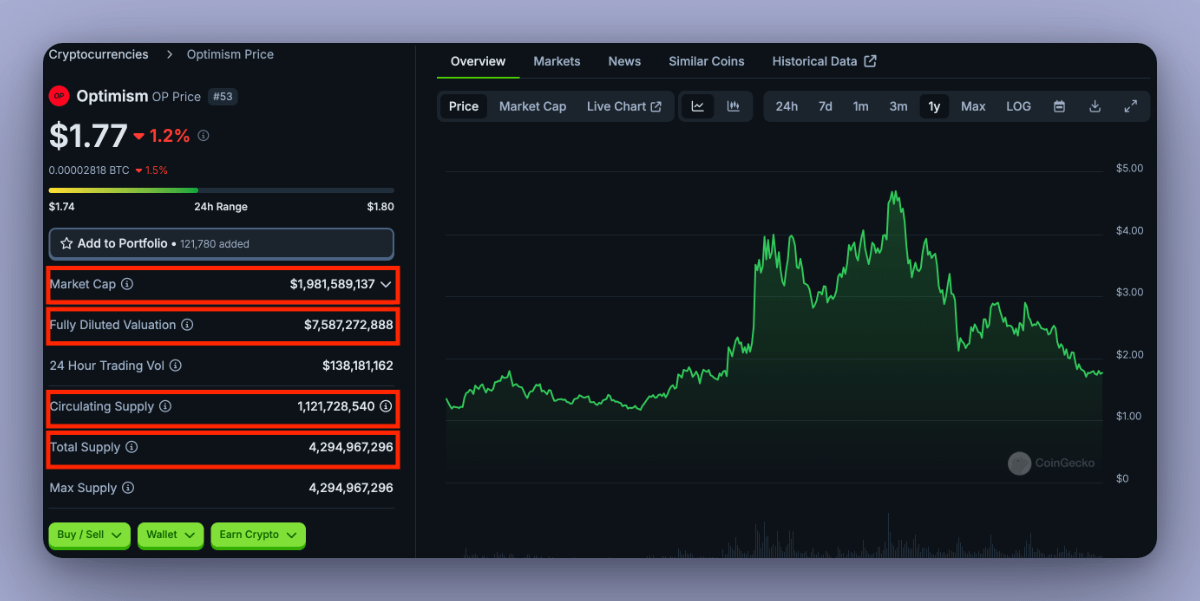The width and height of the screenshot is (1200, 601).
Task: Set the chart range to 3m
Action: [x=898, y=106]
